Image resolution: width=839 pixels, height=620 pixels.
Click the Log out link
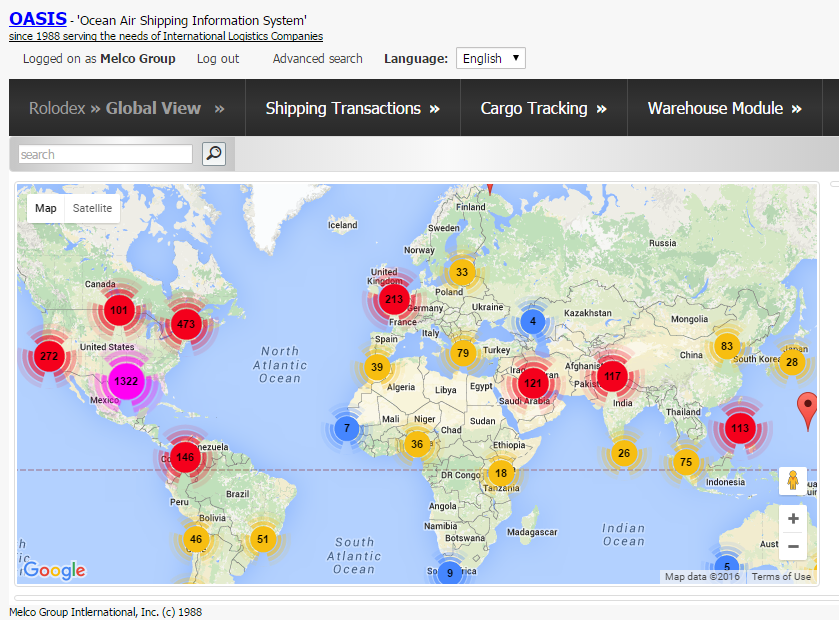[x=218, y=59]
